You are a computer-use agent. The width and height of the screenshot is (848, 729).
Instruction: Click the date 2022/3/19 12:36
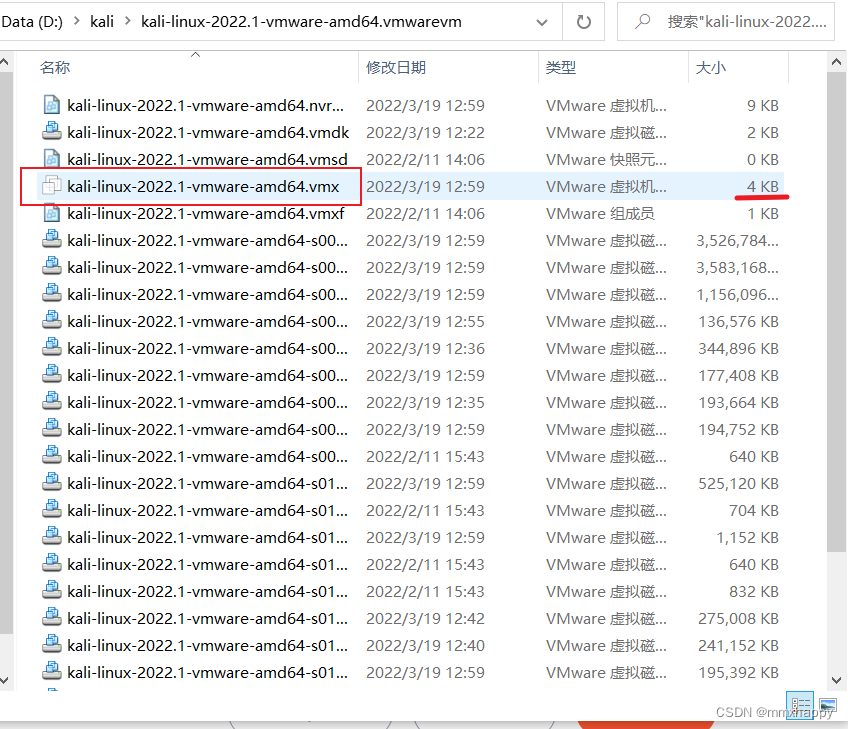(425, 349)
